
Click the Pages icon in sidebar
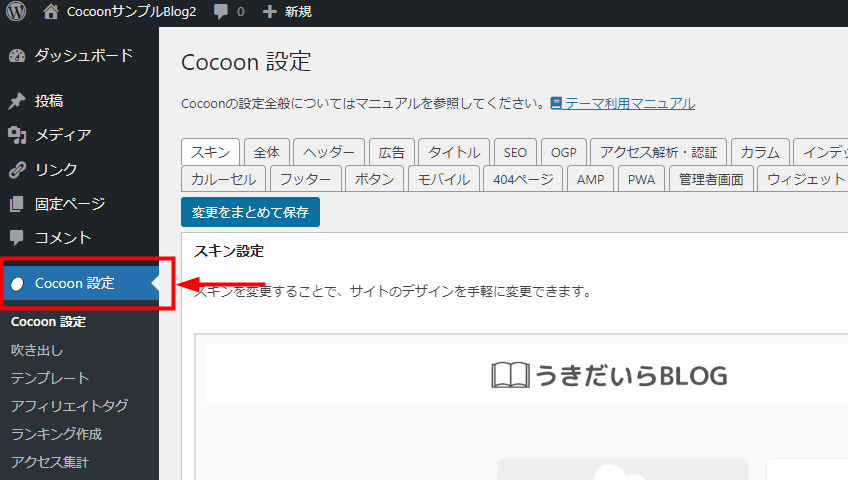pos(17,204)
